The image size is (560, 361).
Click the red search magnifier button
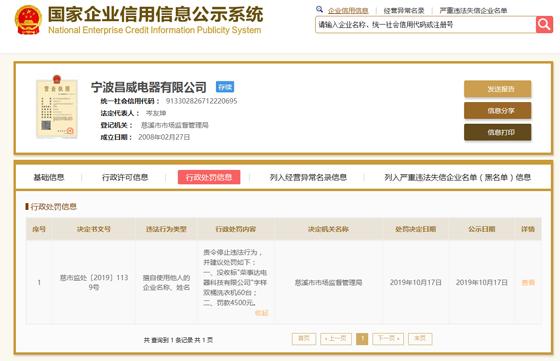pos(544,24)
